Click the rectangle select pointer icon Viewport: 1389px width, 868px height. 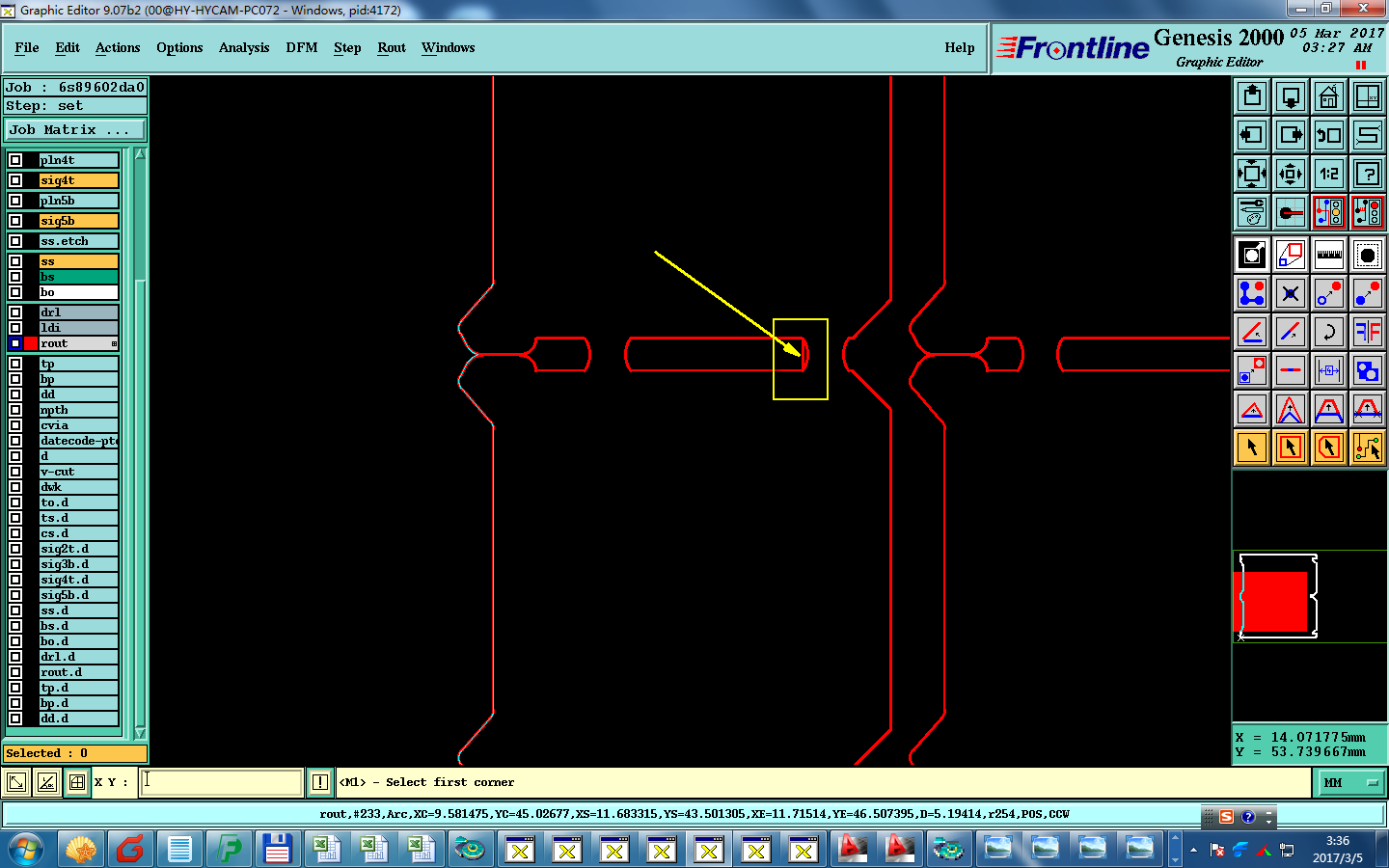pos(1291,448)
